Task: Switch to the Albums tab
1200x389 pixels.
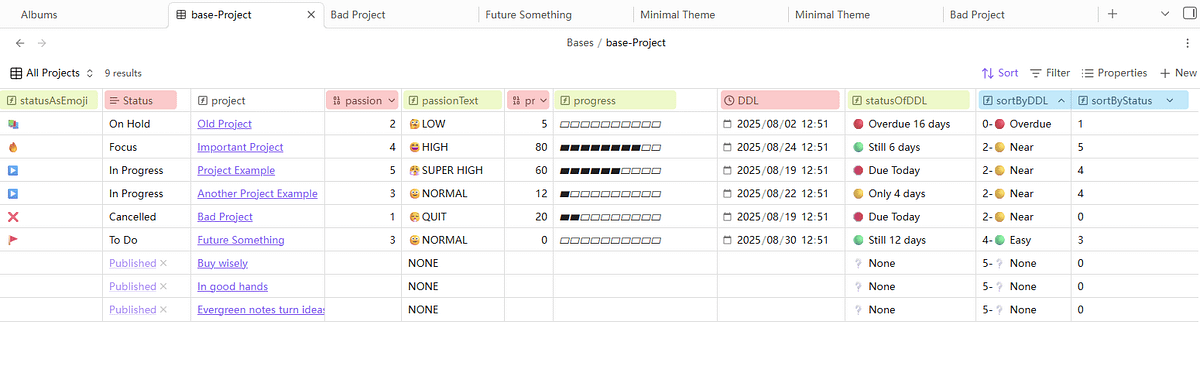Action: coord(39,15)
